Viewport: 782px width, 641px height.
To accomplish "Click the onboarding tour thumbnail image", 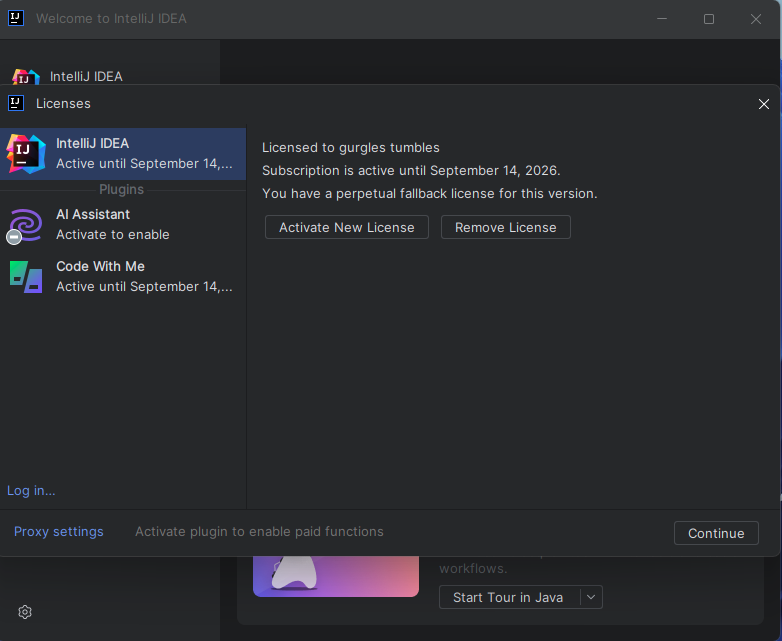I will (335, 576).
